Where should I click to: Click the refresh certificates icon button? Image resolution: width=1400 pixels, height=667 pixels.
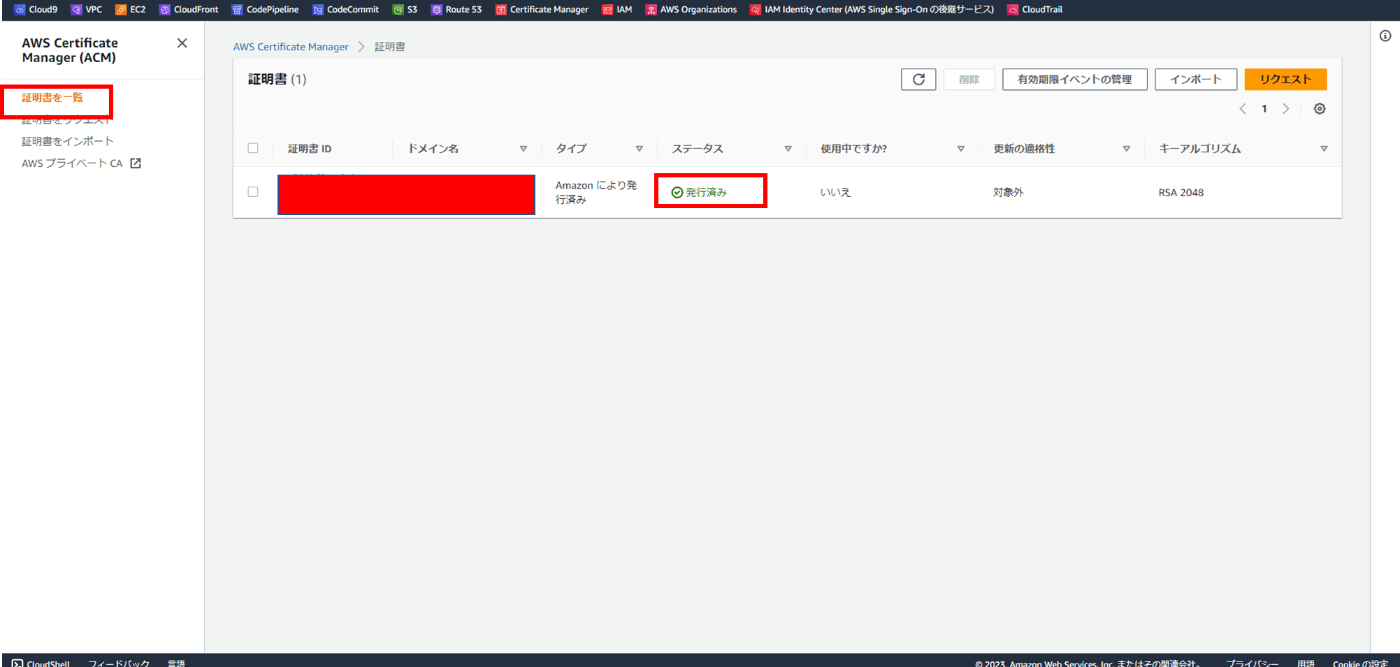[x=918, y=79]
